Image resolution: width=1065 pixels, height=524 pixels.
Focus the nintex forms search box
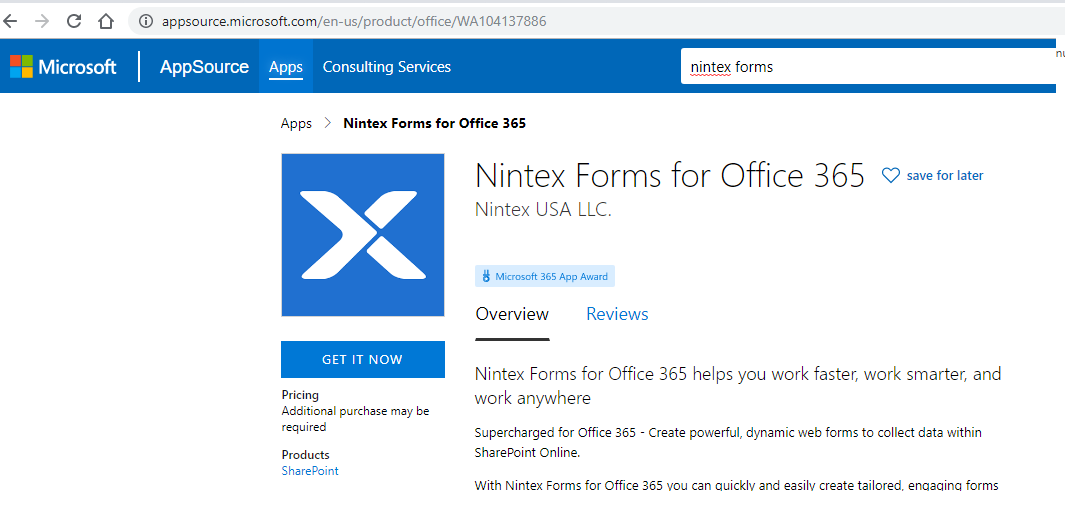click(x=860, y=67)
